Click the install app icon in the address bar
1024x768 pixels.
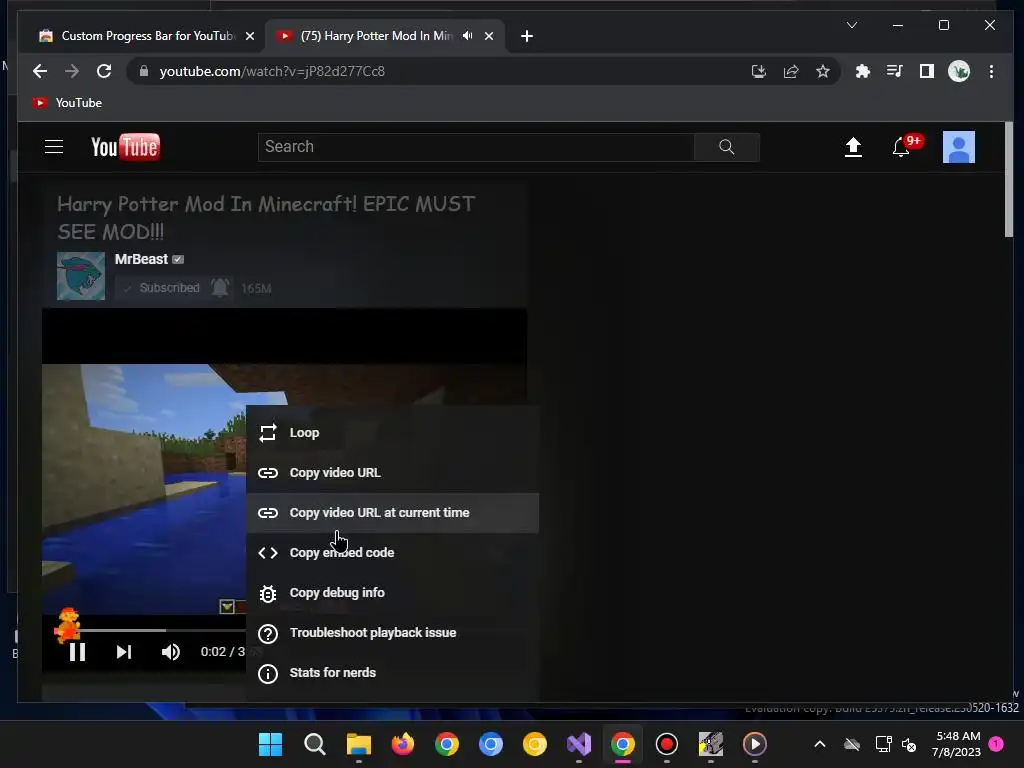click(758, 71)
